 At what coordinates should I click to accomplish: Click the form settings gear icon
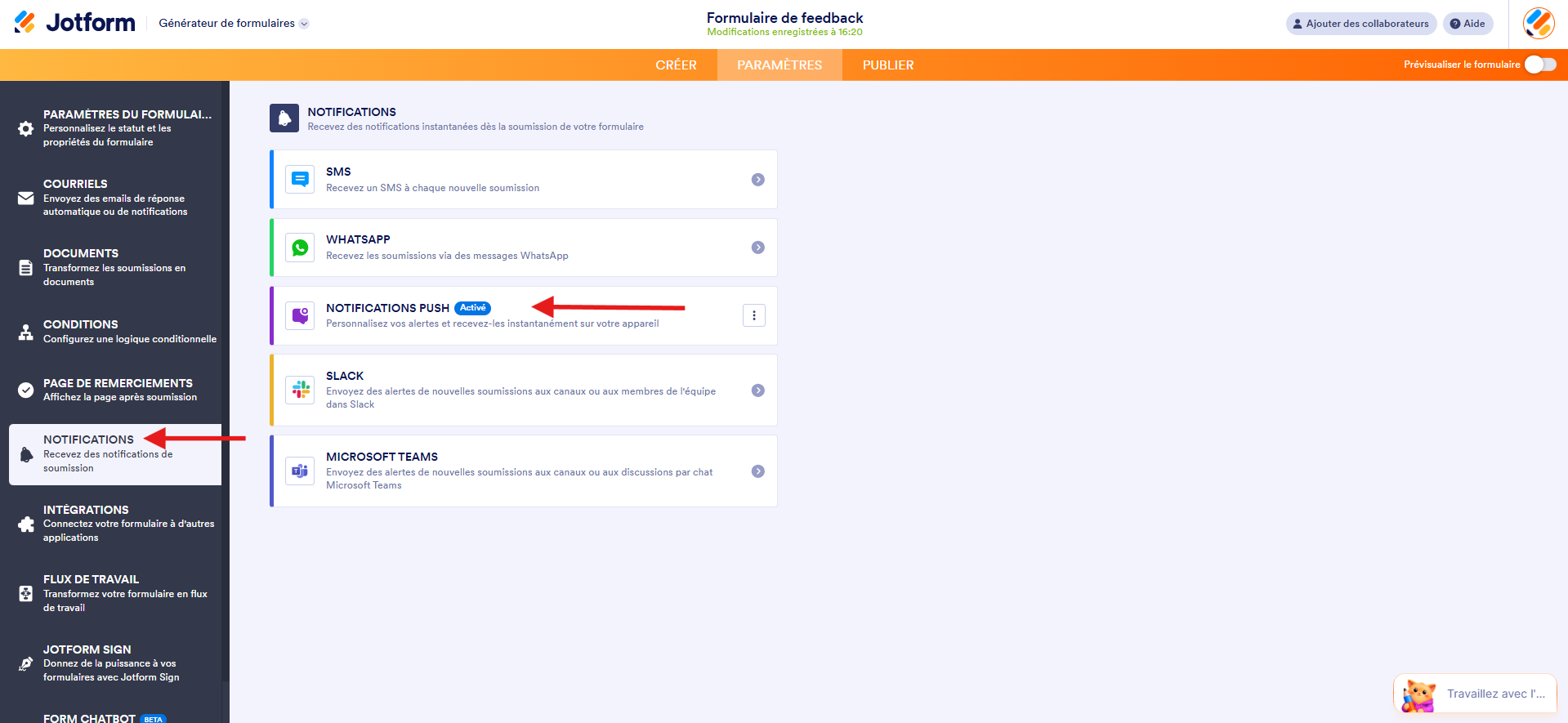26,128
